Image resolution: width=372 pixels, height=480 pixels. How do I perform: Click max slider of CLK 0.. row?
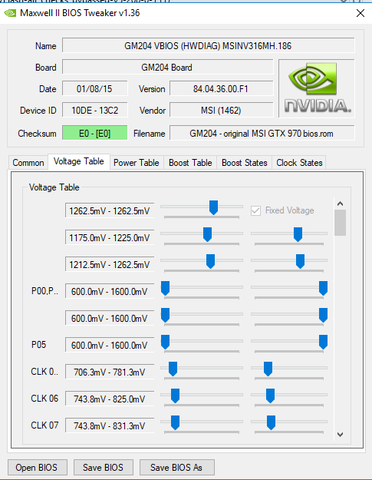(268, 369)
